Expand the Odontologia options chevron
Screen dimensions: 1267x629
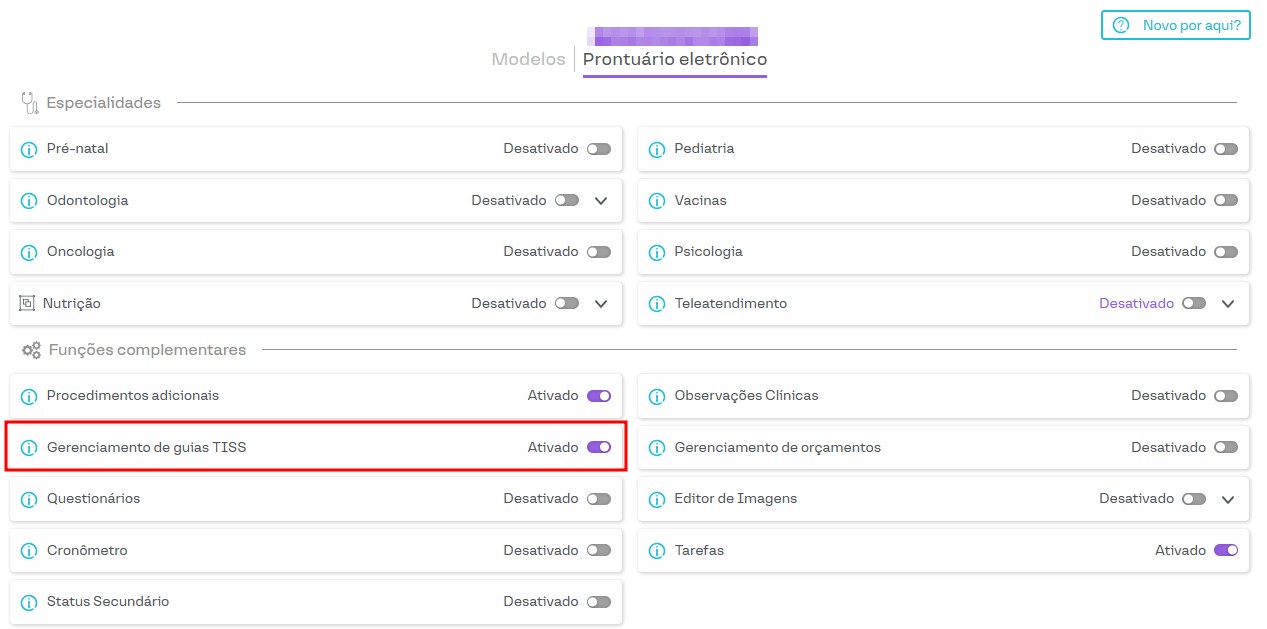[601, 200]
